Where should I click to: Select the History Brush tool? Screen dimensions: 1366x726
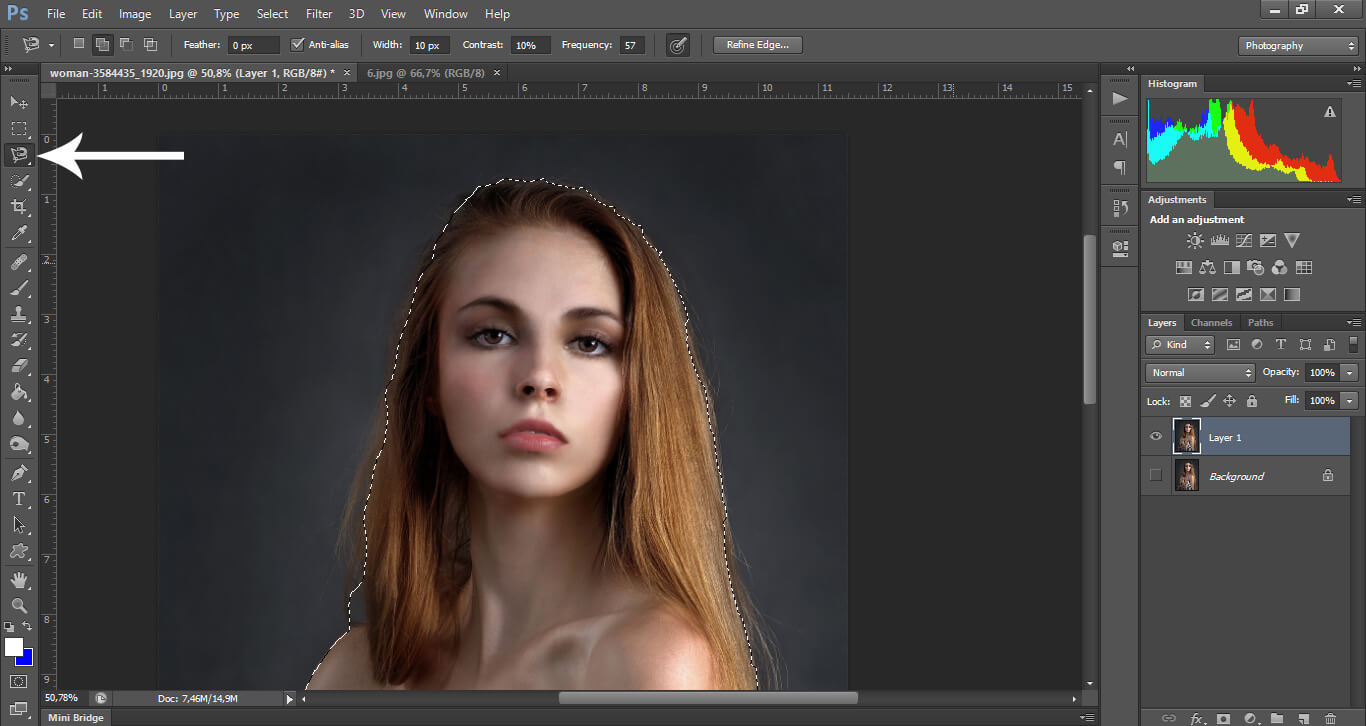(x=19, y=340)
